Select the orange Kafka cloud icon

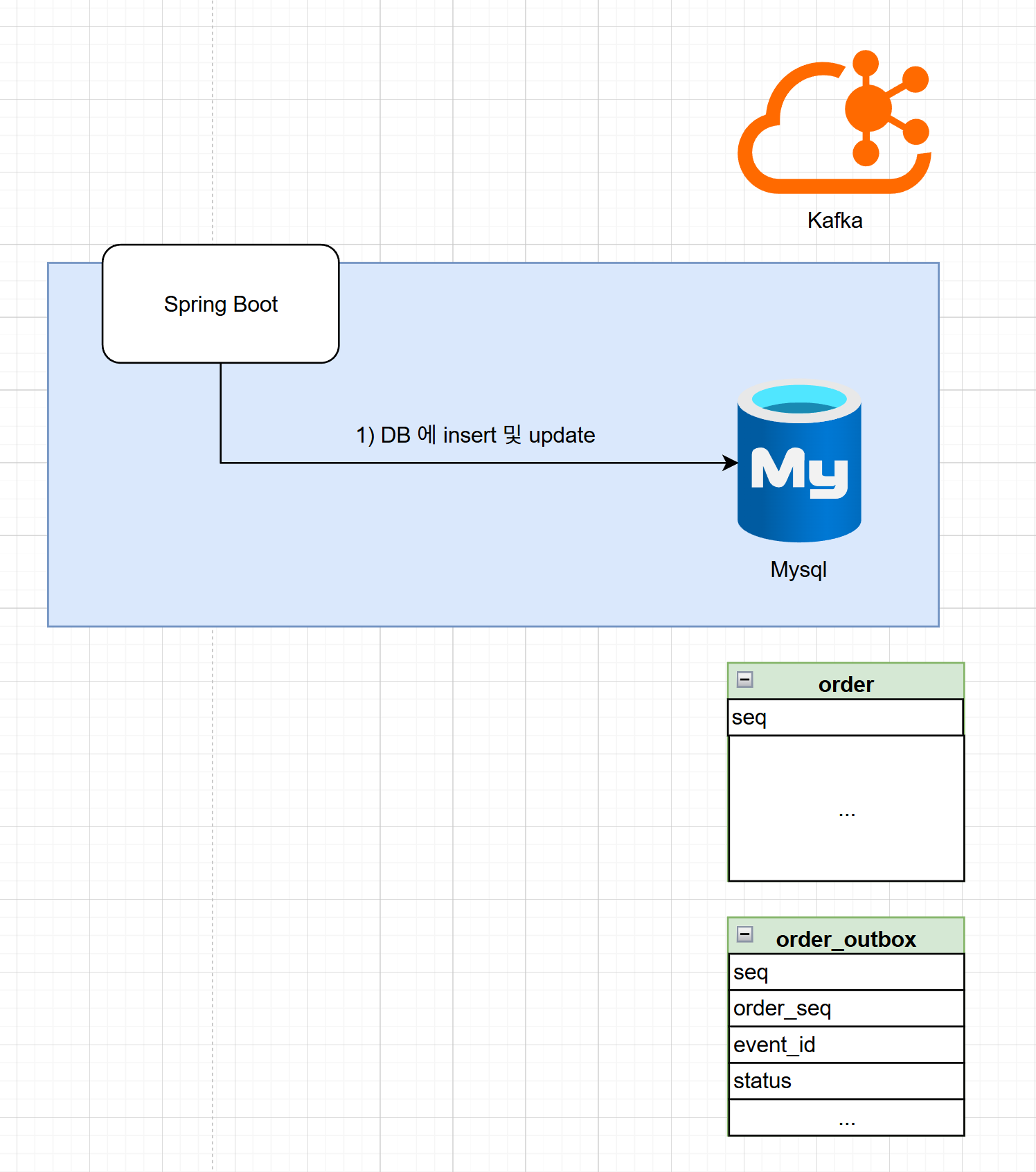point(834,122)
